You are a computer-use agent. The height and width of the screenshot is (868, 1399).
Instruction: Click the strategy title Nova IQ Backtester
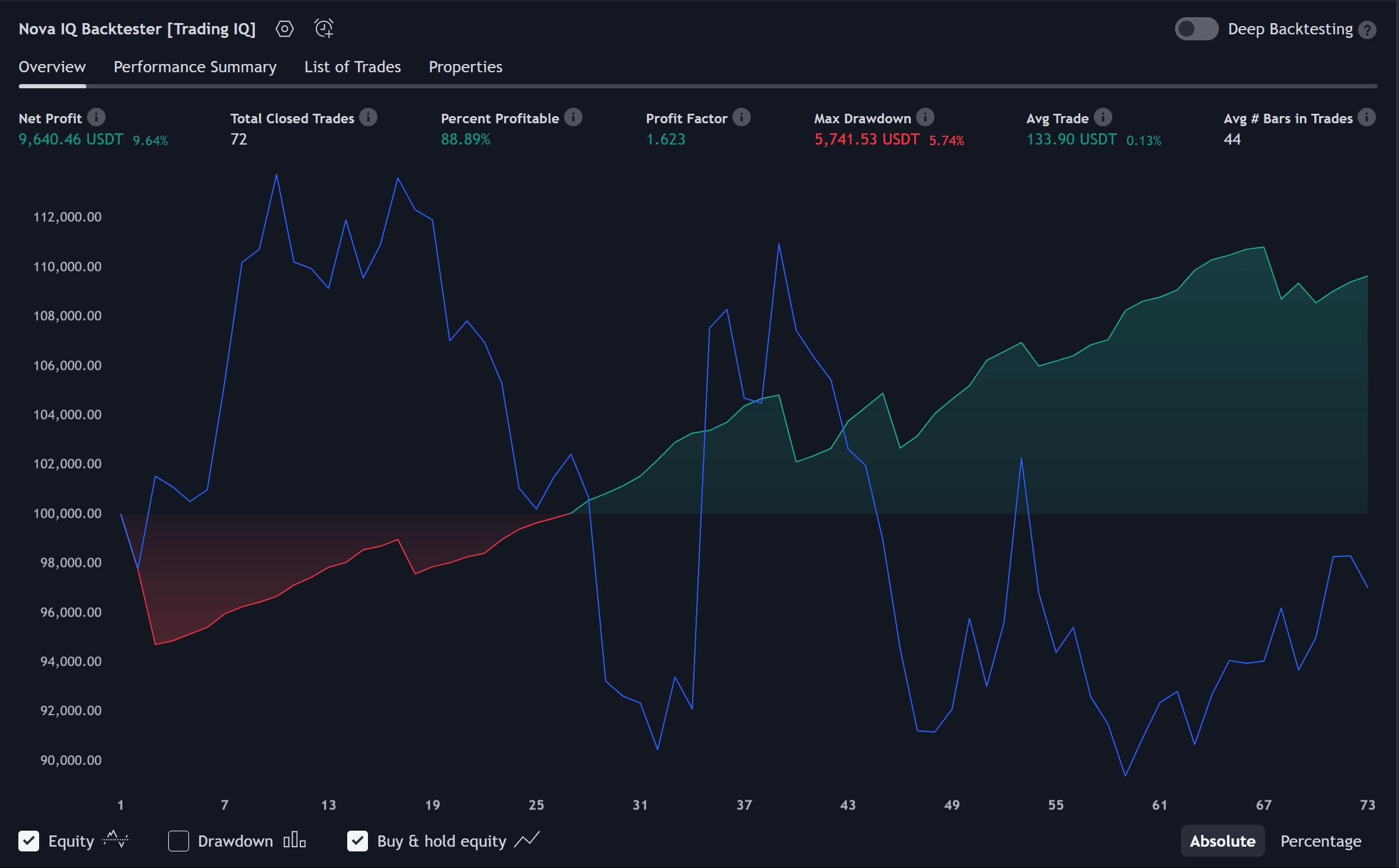pyautogui.click(x=137, y=29)
